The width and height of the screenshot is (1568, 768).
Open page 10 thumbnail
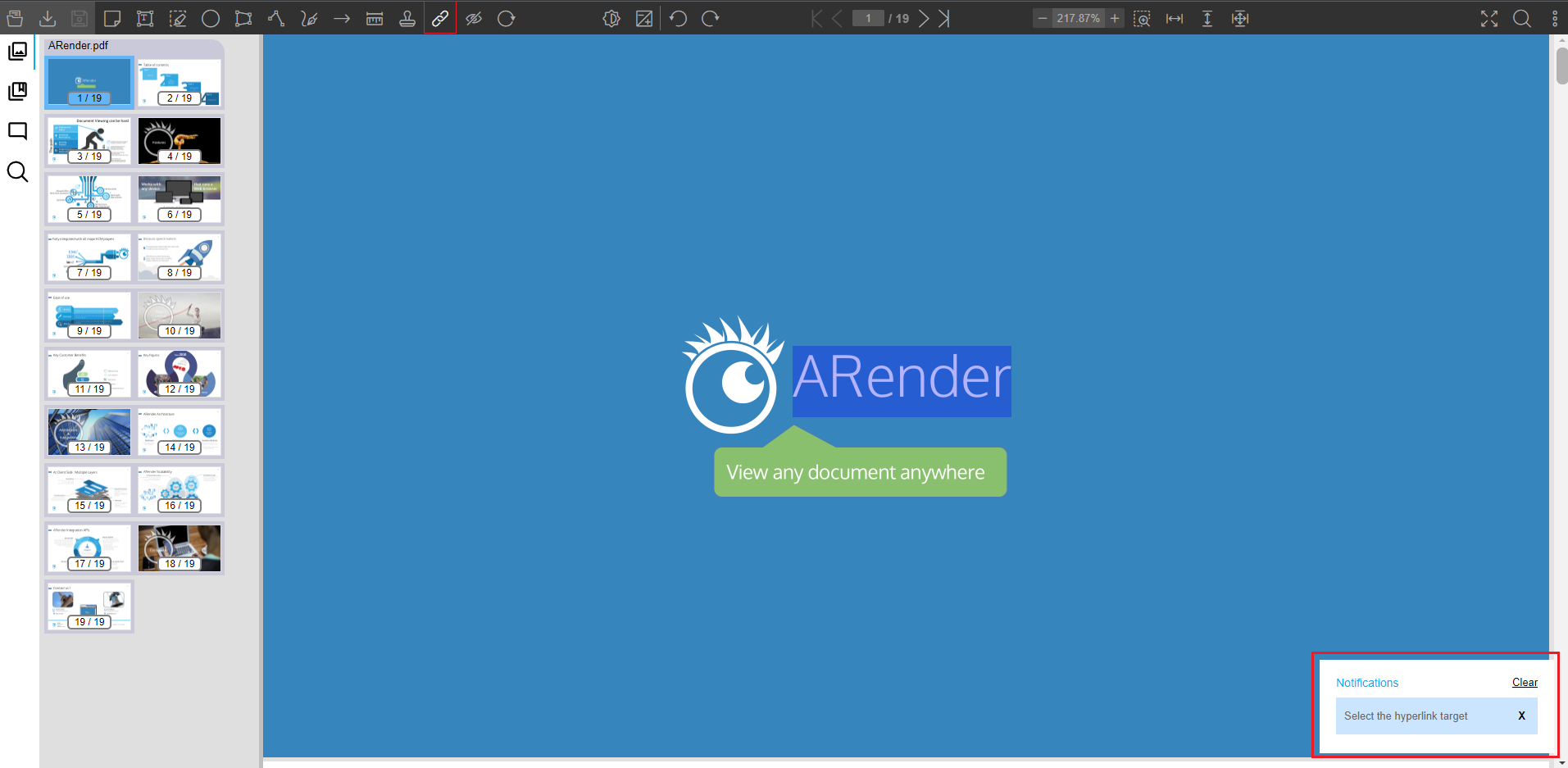click(180, 315)
